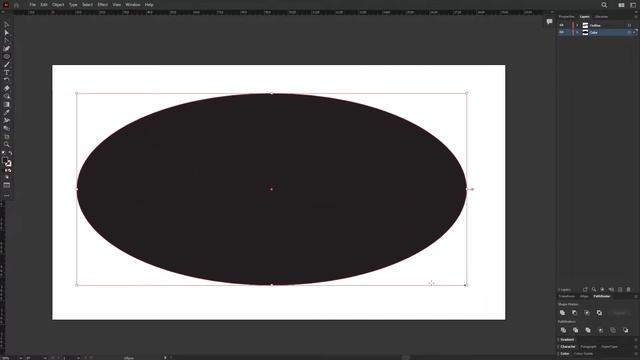Open the workspace switcher
This screenshot has width=640, height=360.
click(x=634, y=5)
